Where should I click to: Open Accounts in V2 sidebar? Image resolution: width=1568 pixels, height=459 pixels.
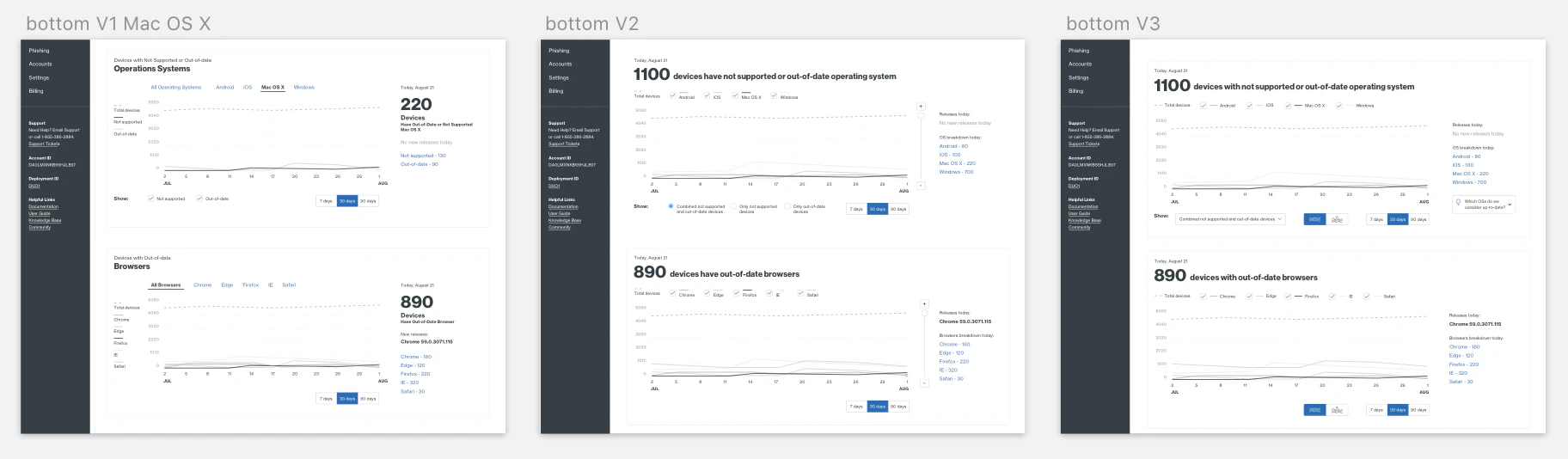pos(560,64)
